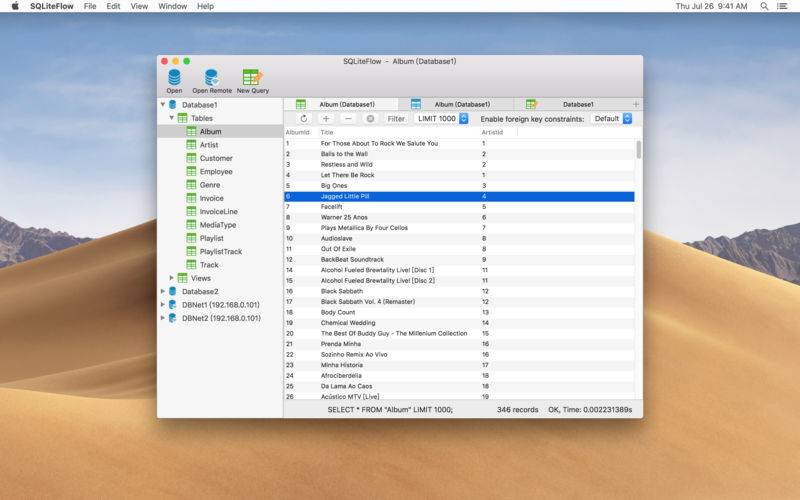Switch to the Database1 query tab
The image size is (800, 500).
click(570, 104)
